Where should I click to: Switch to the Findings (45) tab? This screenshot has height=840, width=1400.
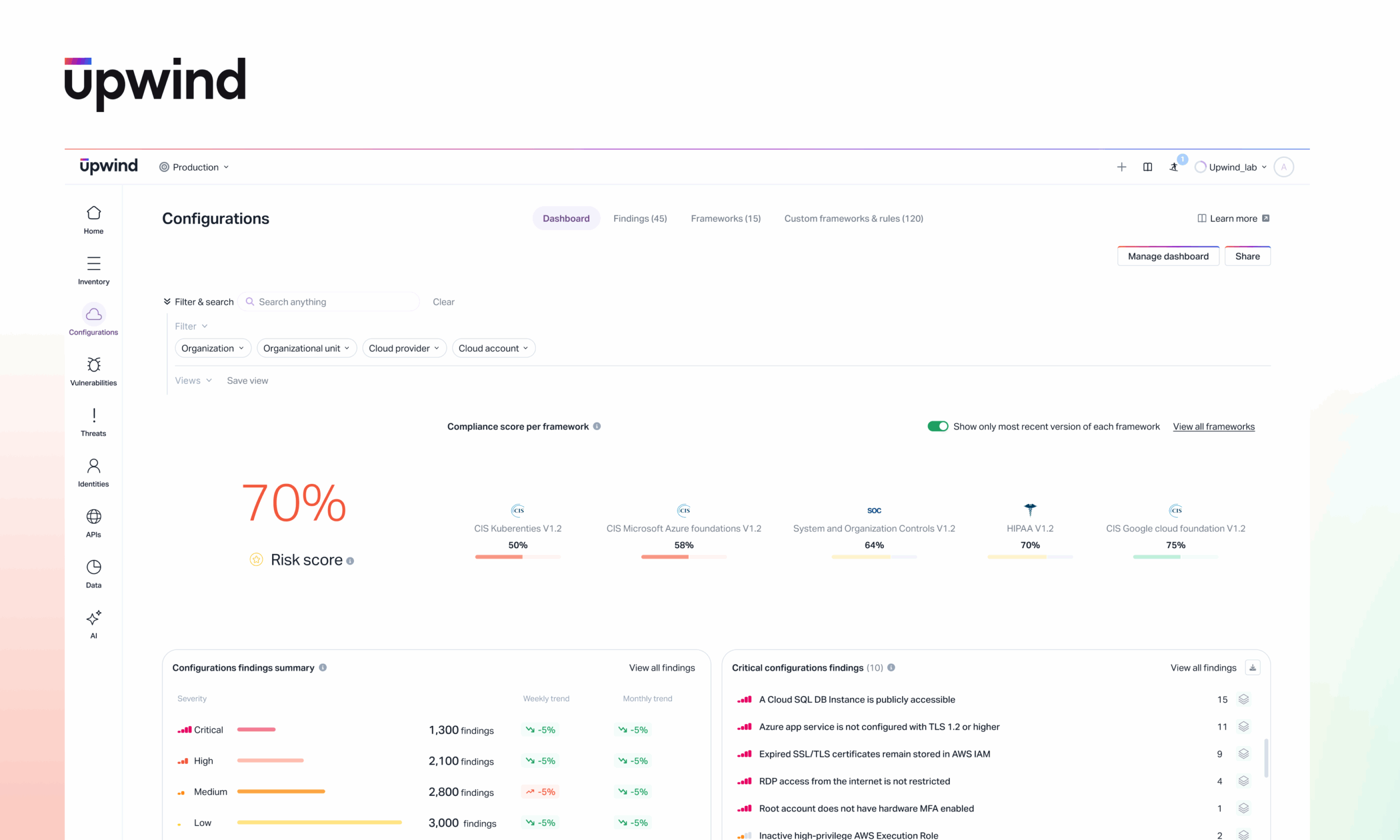point(640,218)
